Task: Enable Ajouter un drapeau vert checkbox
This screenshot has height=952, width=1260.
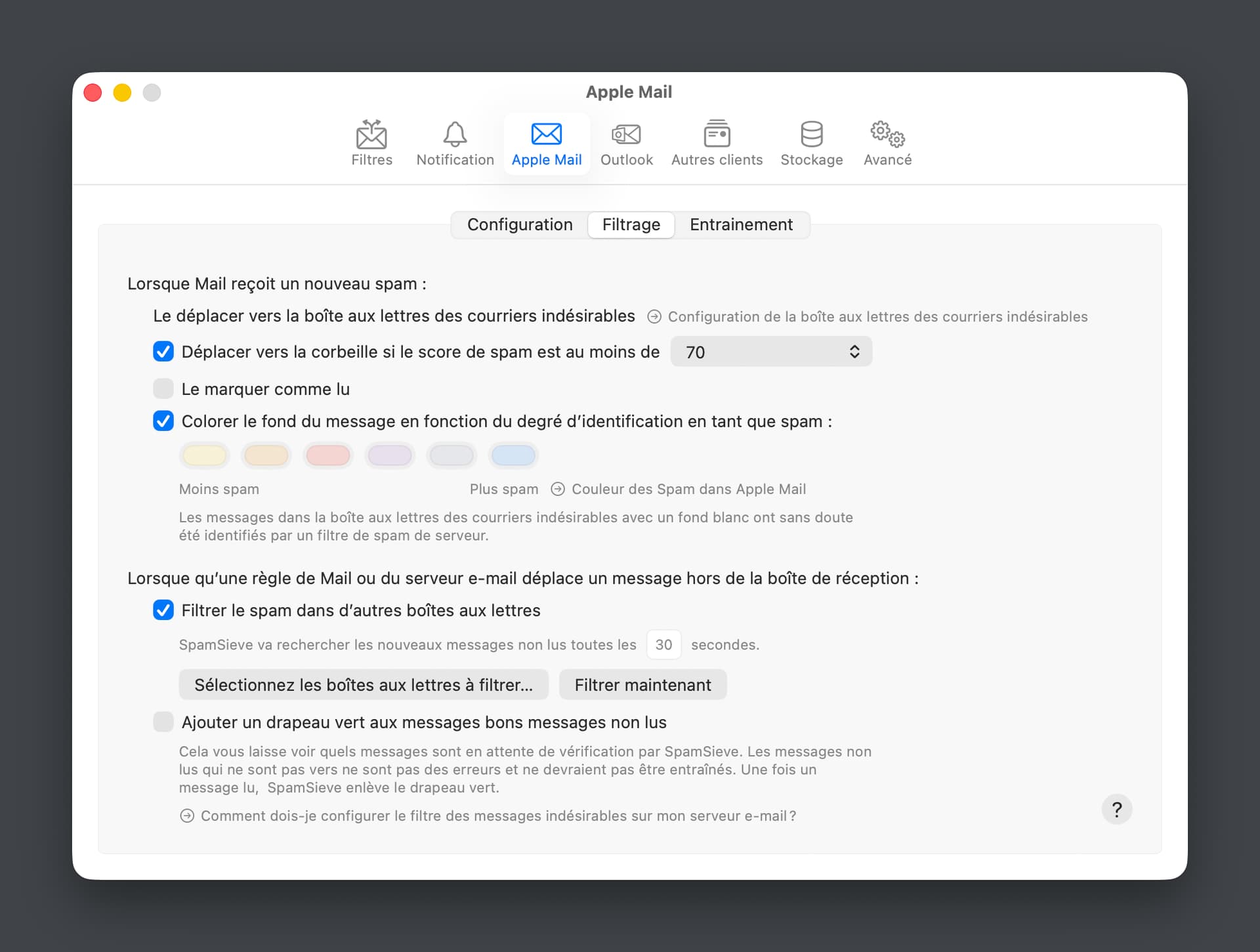Action: tap(163, 722)
